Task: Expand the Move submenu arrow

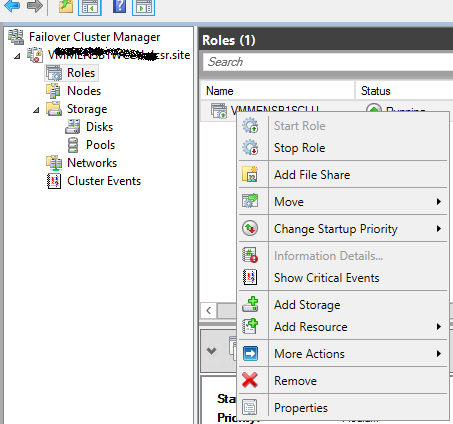Action: pos(439,201)
